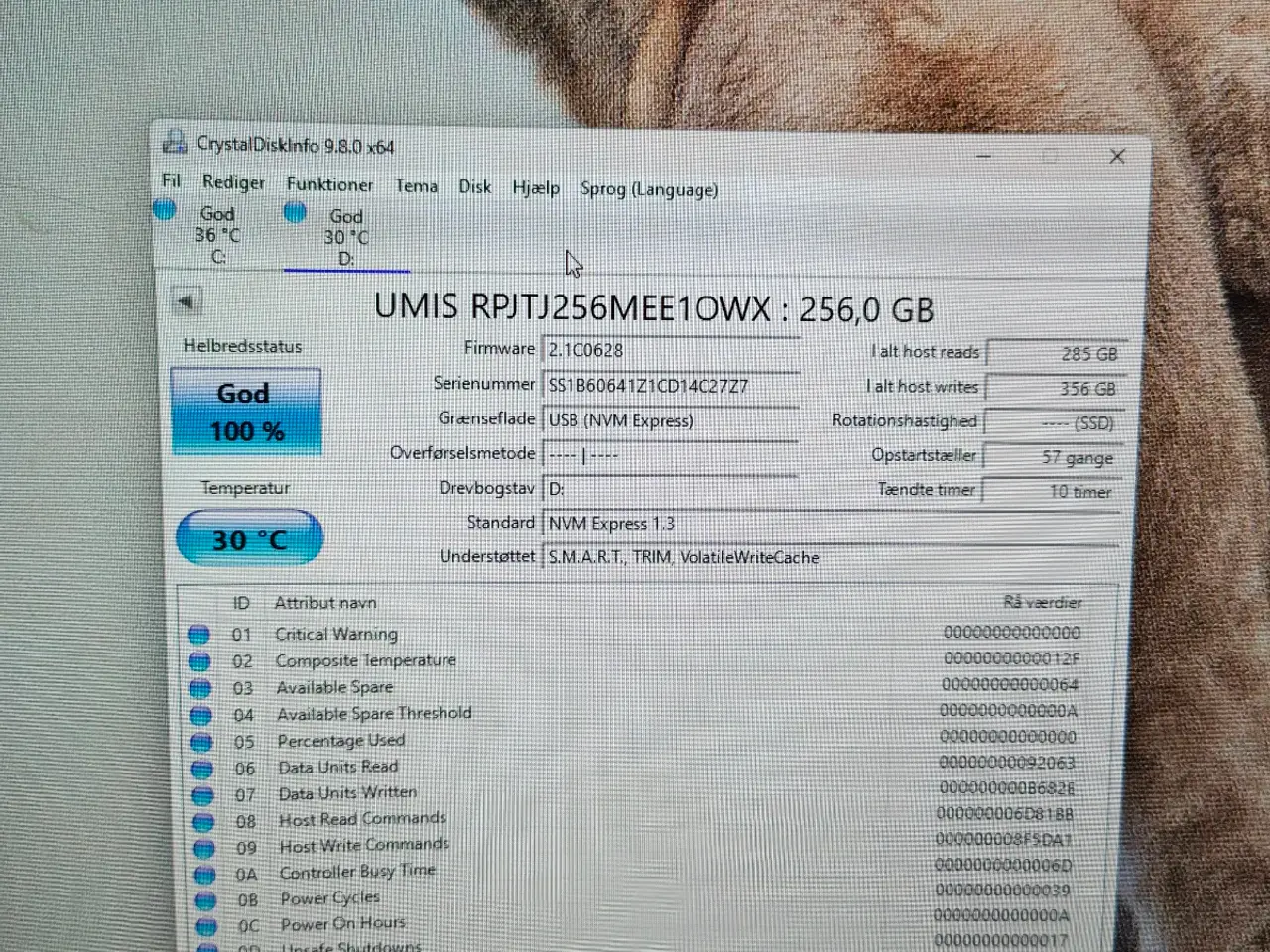
Task: Click the status dot of Percentage Used
Action: click(201, 741)
